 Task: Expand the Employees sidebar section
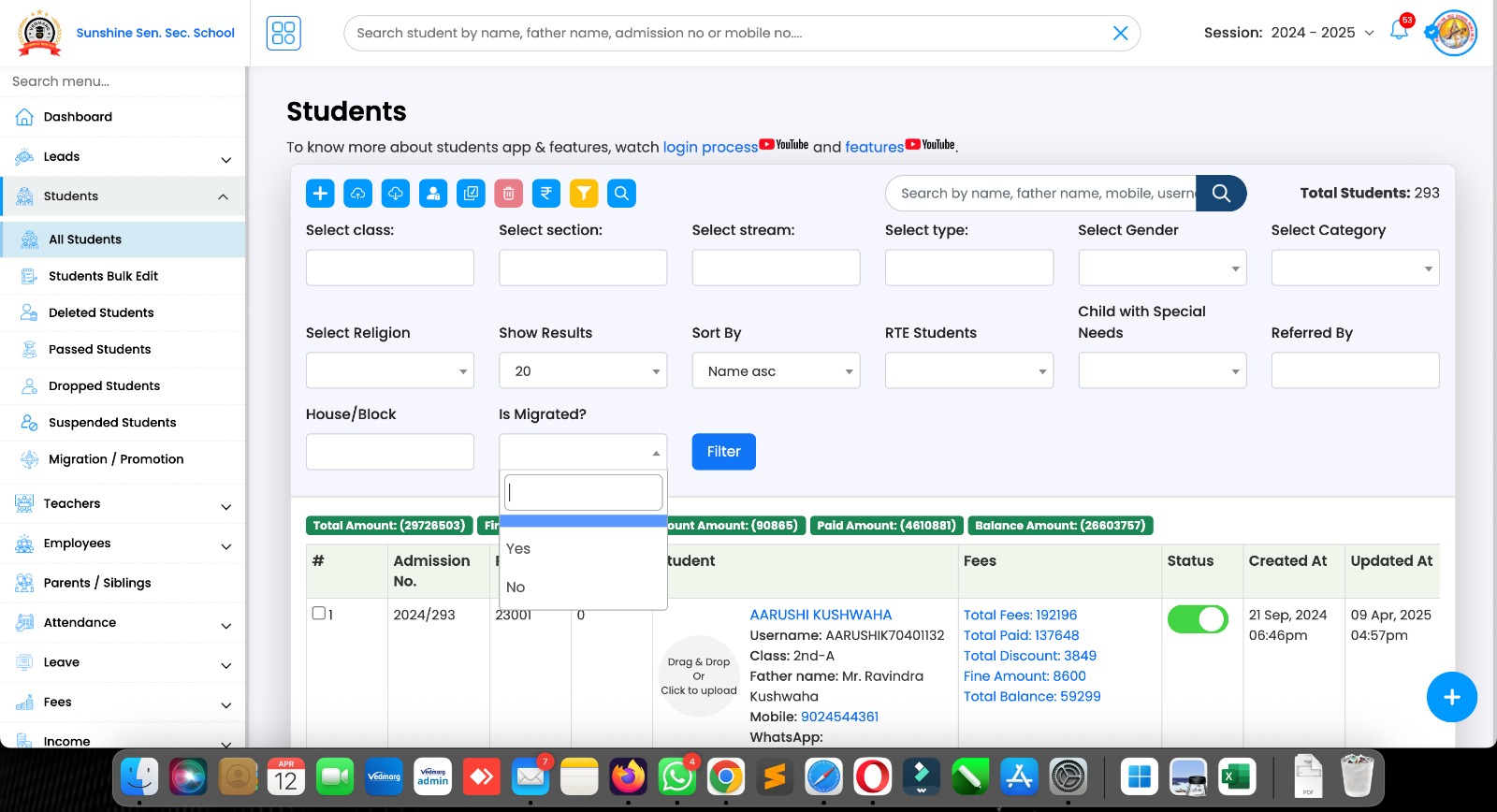(x=123, y=544)
